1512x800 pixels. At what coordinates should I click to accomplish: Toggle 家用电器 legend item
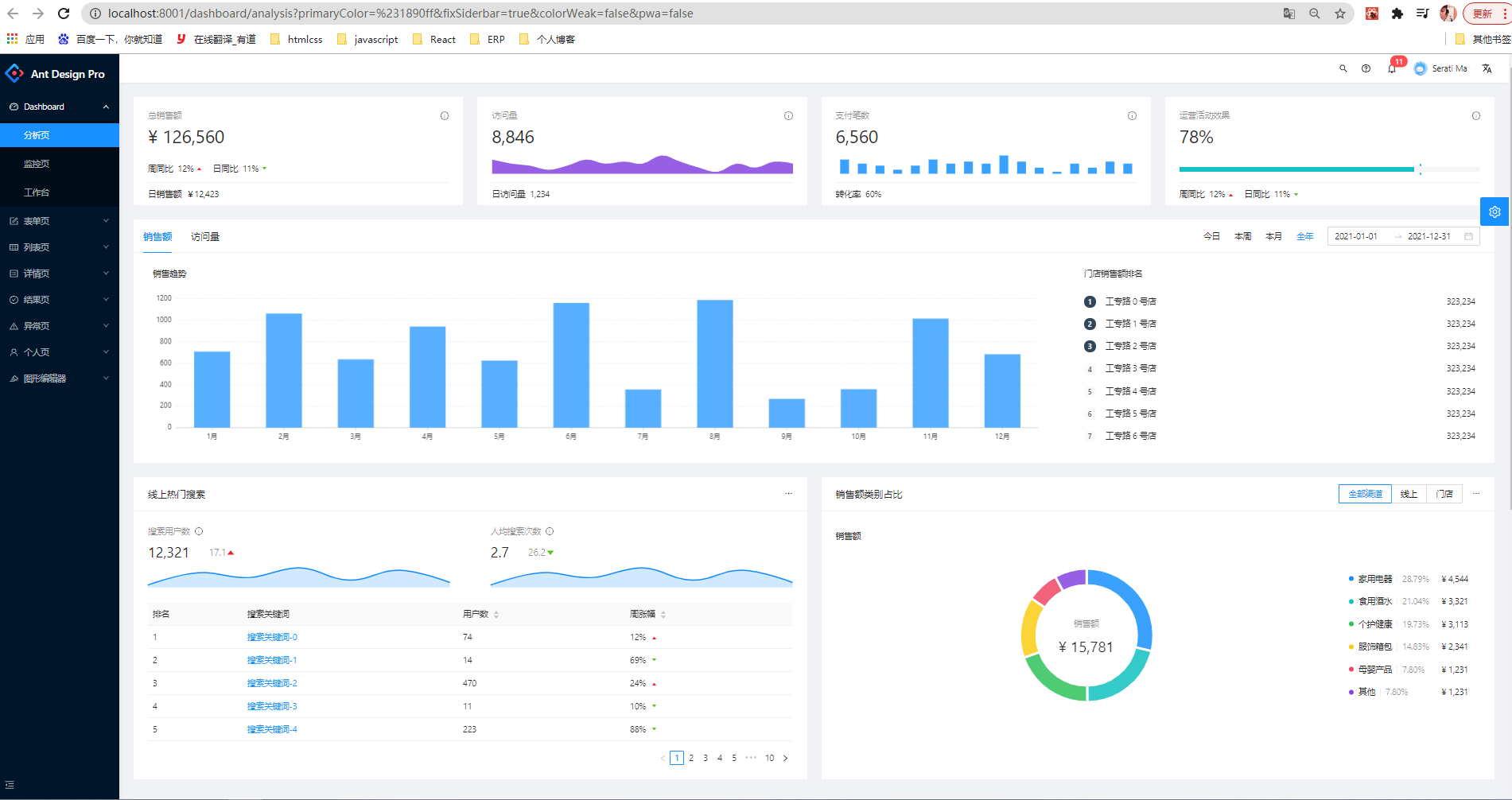[x=1409, y=579]
